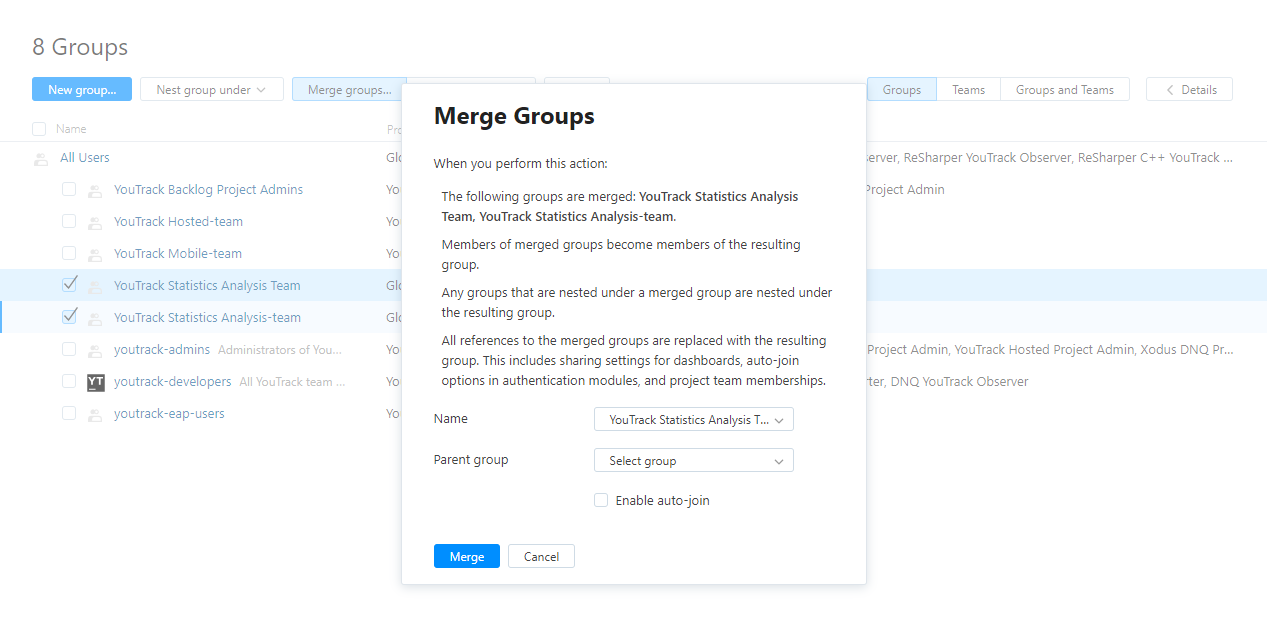Check the YouTrack Backlog Project Admins checkbox
Screen dimensions: 1267x642
coord(69,189)
